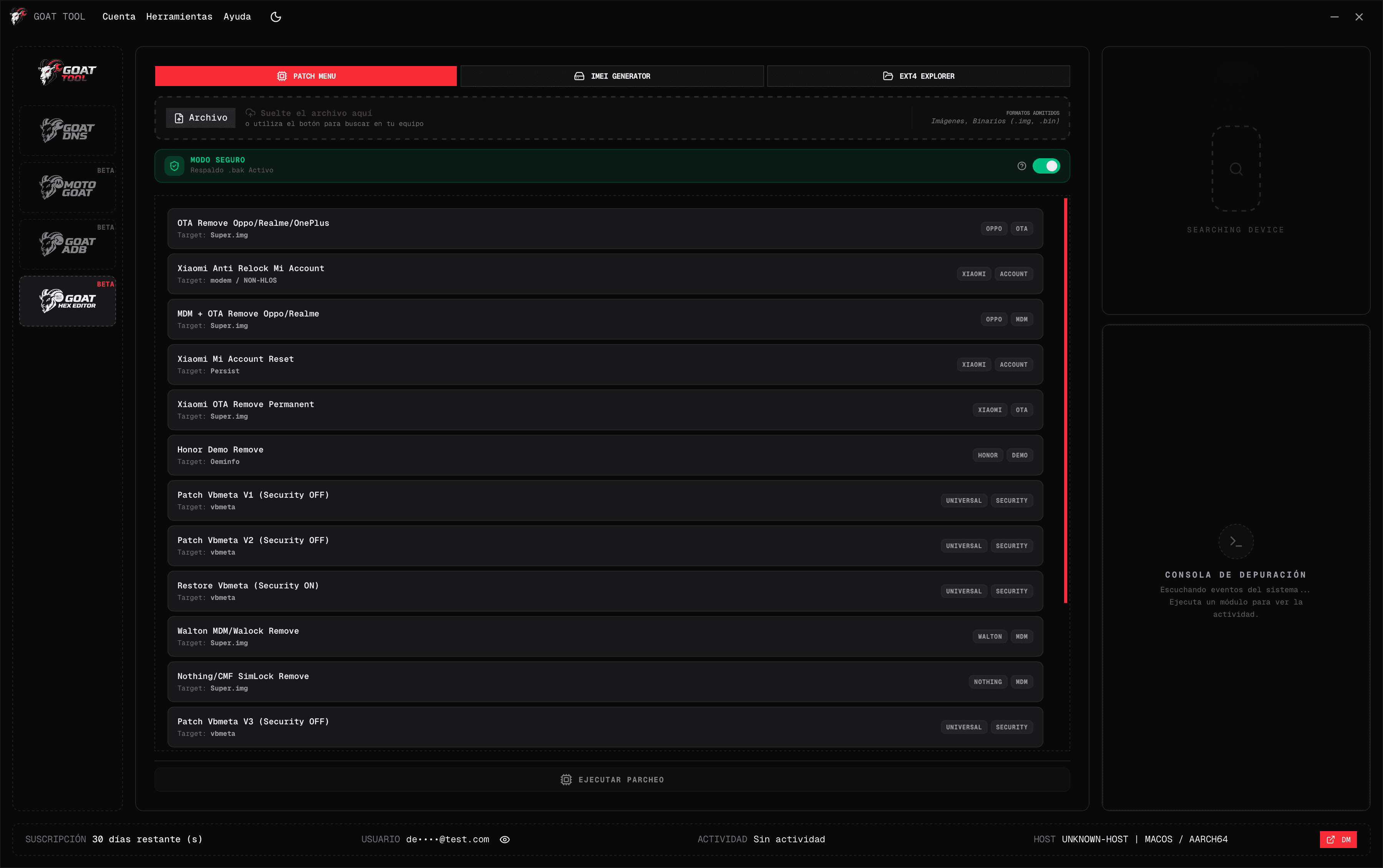Click WALTON tag on Walton row
The height and width of the screenshot is (868, 1383).
[x=990, y=637]
